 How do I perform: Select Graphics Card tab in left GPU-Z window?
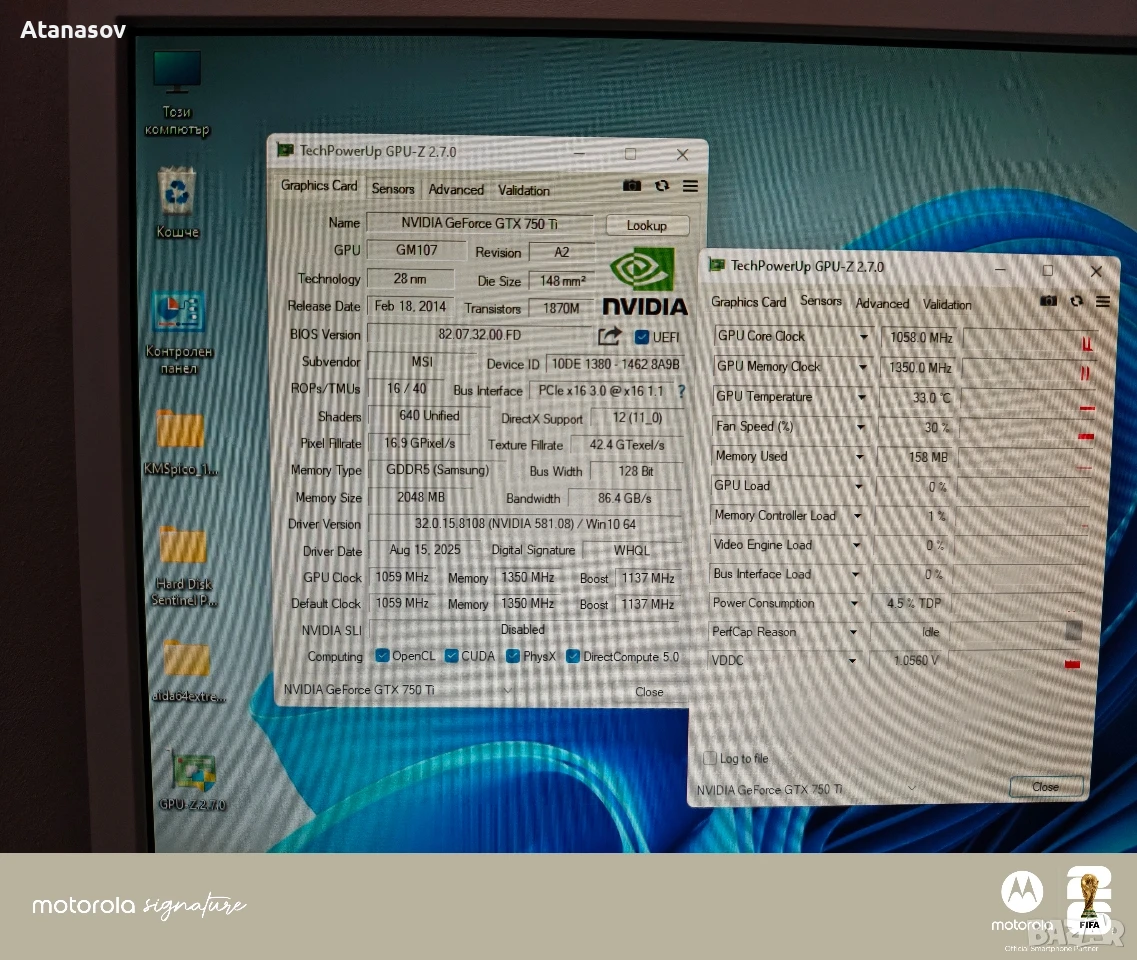pos(319,186)
